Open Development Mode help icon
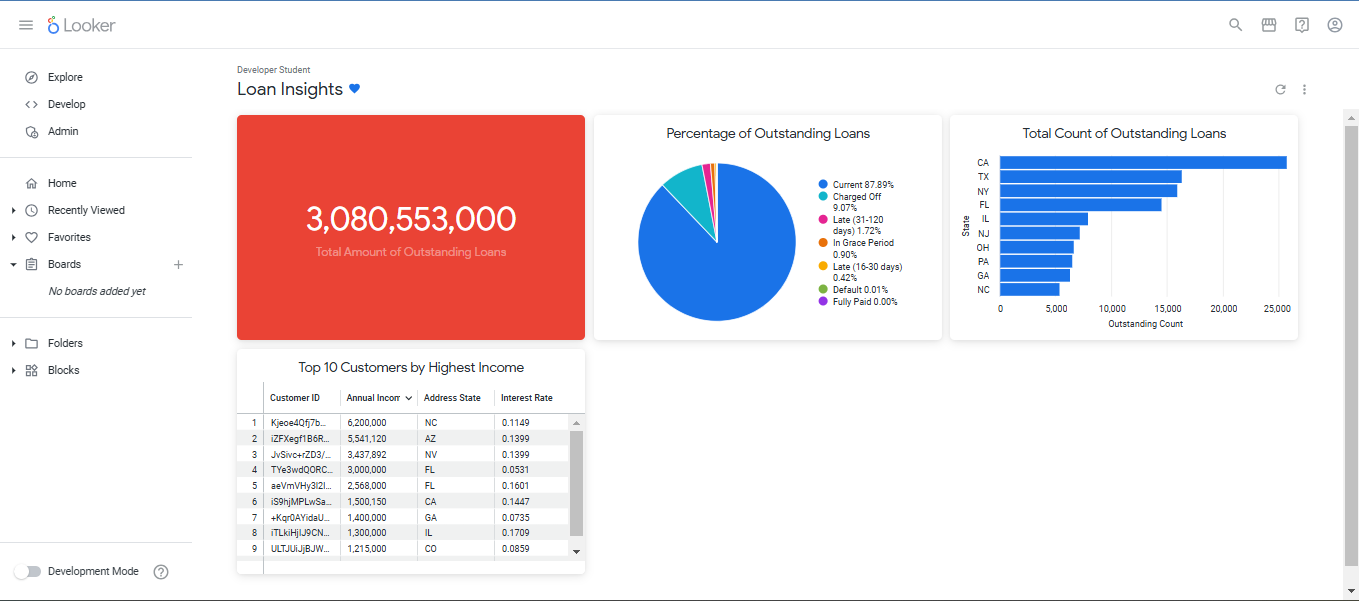Screen dimensions: 1359x601 point(161,572)
